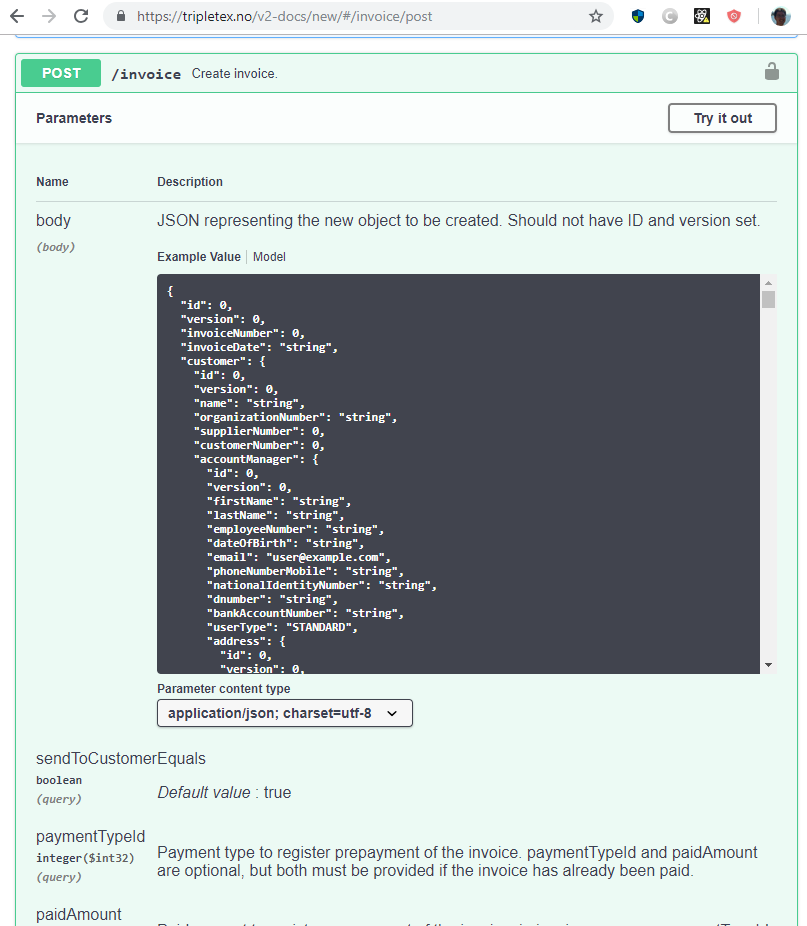Bookmark this page using the star icon

point(595,16)
